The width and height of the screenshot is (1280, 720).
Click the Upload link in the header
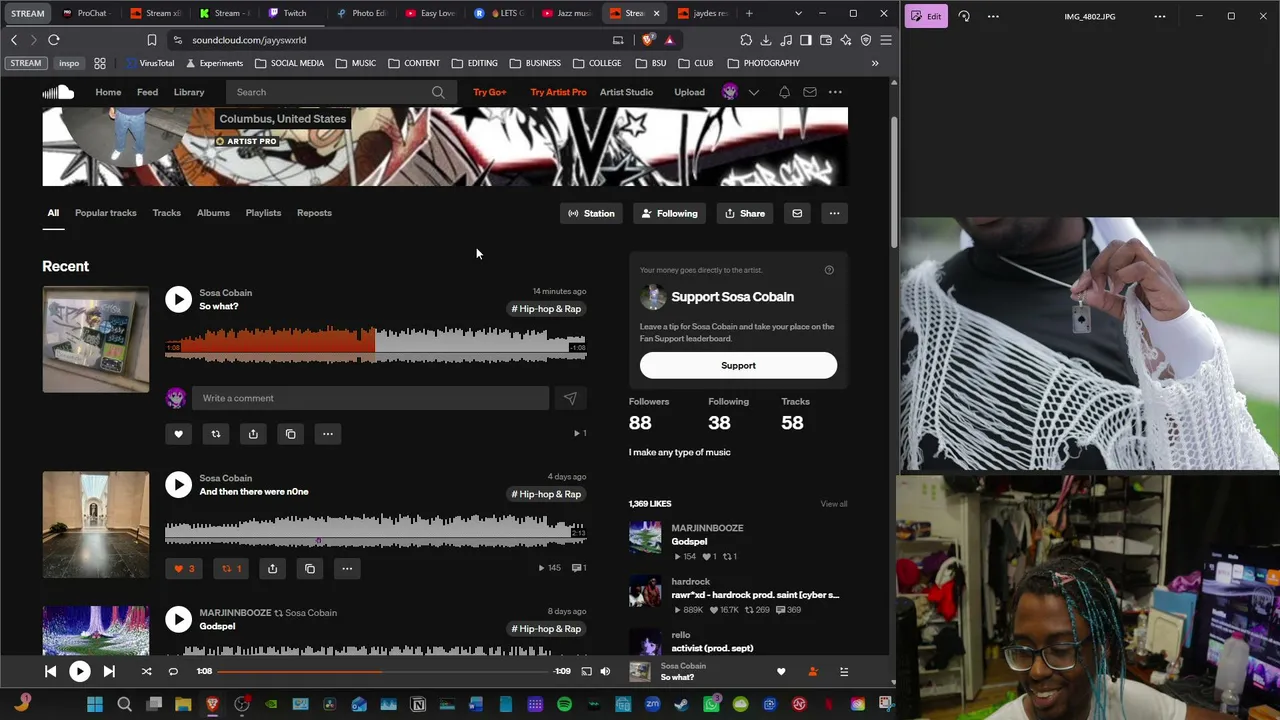(x=689, y=92)
